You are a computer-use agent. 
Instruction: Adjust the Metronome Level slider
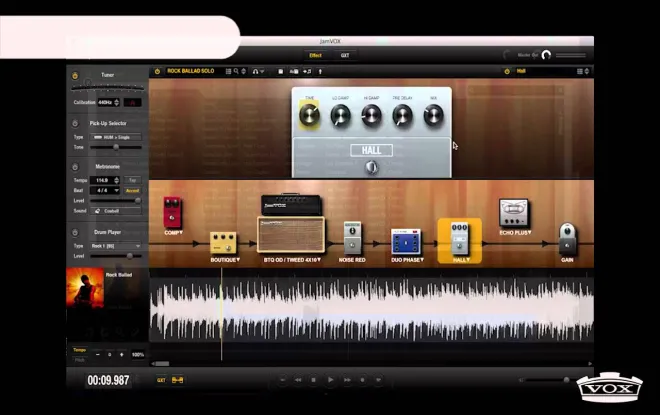click(116, 201)
